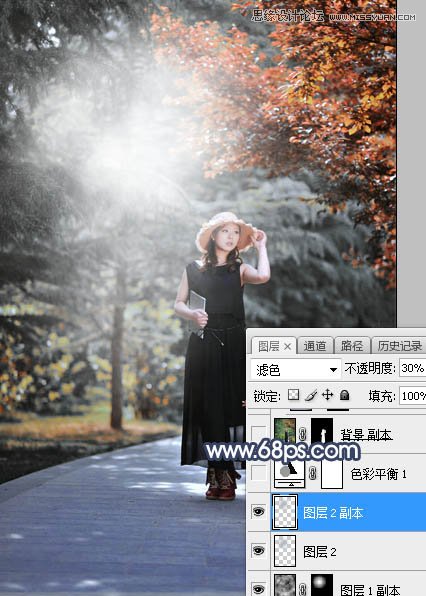The height and width of the screenshot is (596, 426).
Task: Toggle lock position move icon
Action: 327,395
